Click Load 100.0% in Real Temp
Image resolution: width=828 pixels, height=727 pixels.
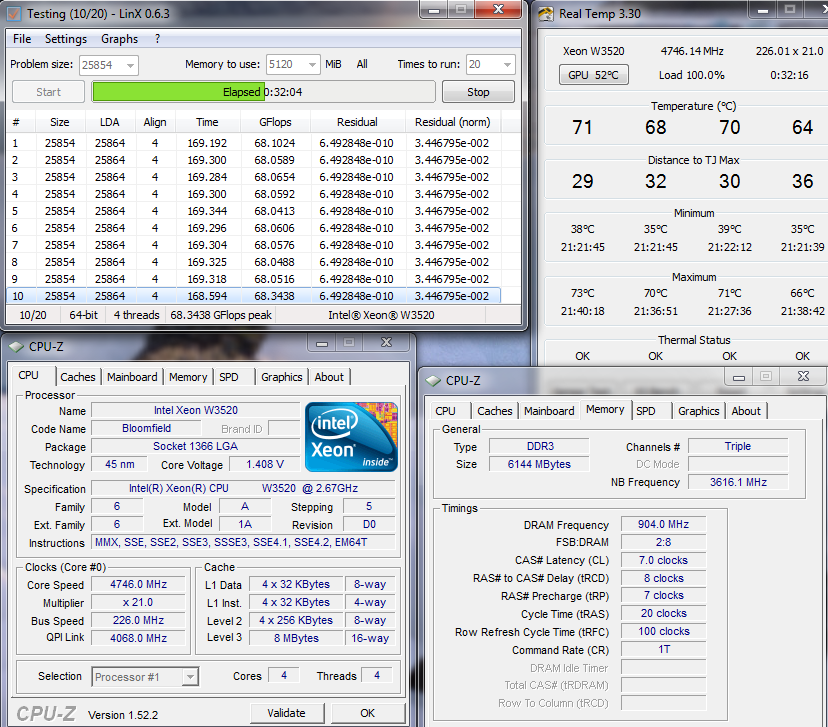tap(691, 75)
